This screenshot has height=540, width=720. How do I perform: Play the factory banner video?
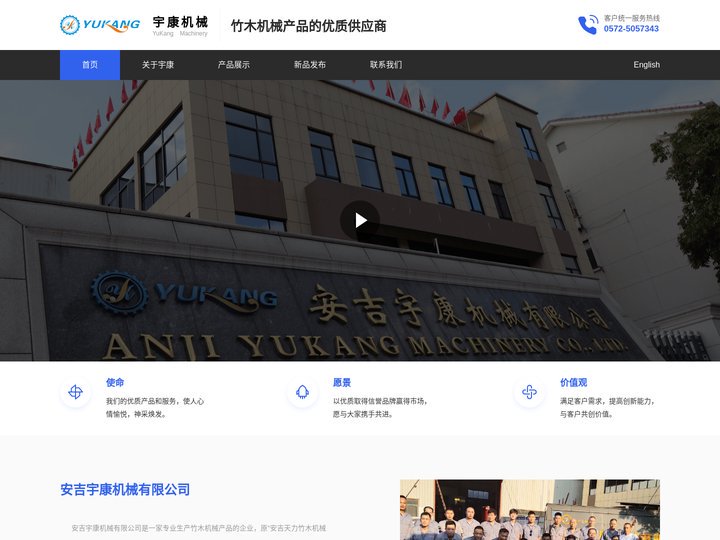(360, 220)
